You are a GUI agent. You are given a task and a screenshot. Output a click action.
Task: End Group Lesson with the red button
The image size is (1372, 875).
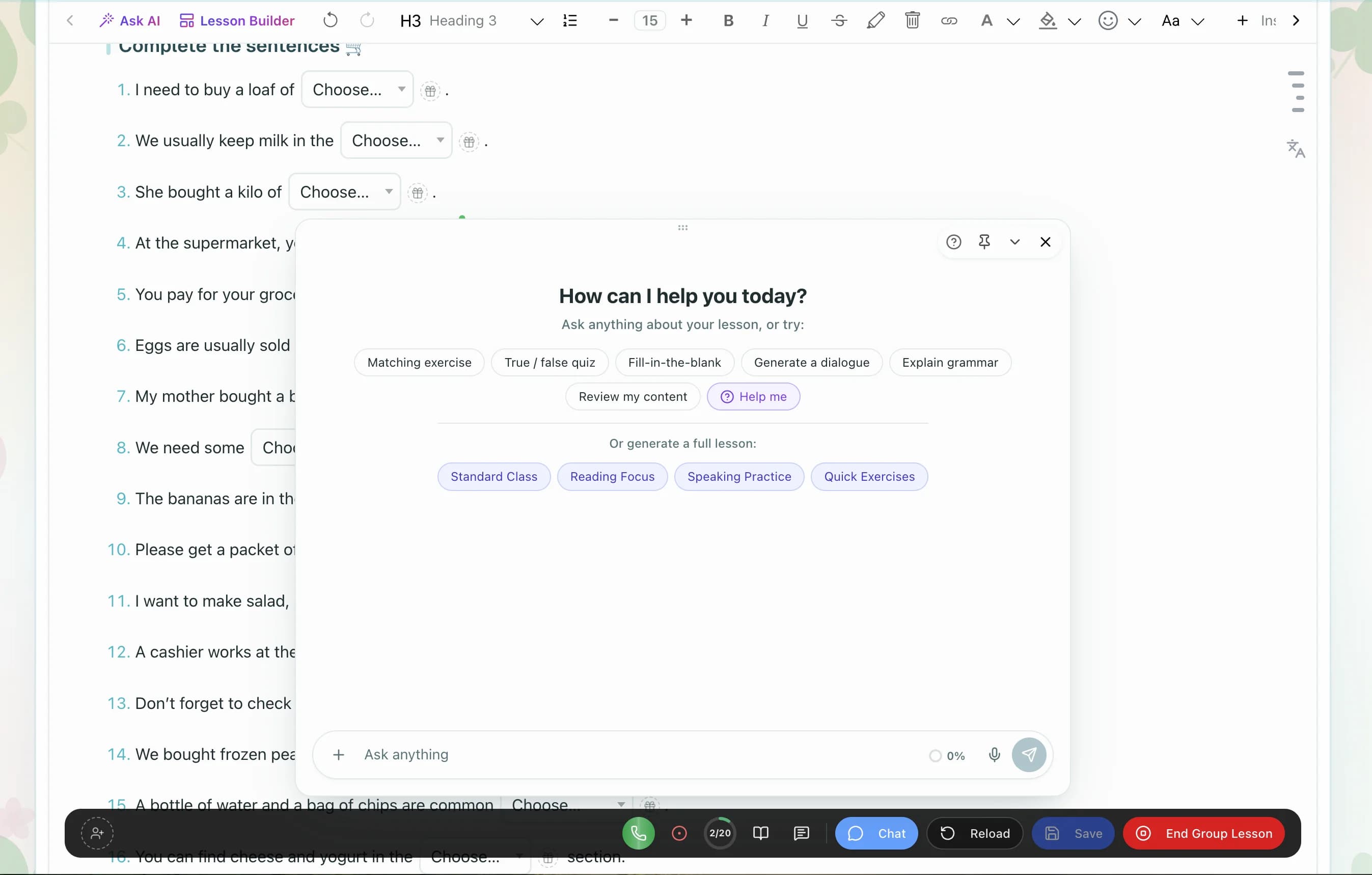(x=1203, y=833)
